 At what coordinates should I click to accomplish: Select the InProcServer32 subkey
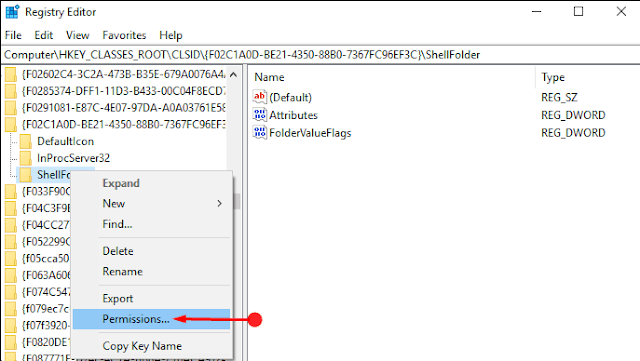coord(73,158)
